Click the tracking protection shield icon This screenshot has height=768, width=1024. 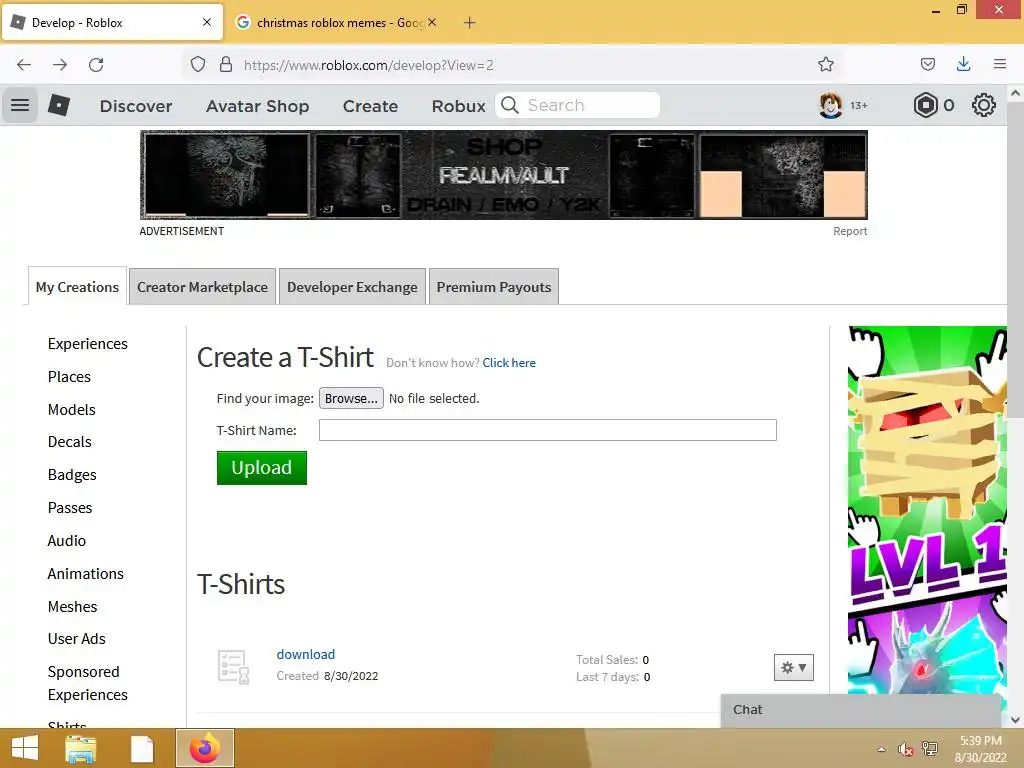[x=198, y=65]
